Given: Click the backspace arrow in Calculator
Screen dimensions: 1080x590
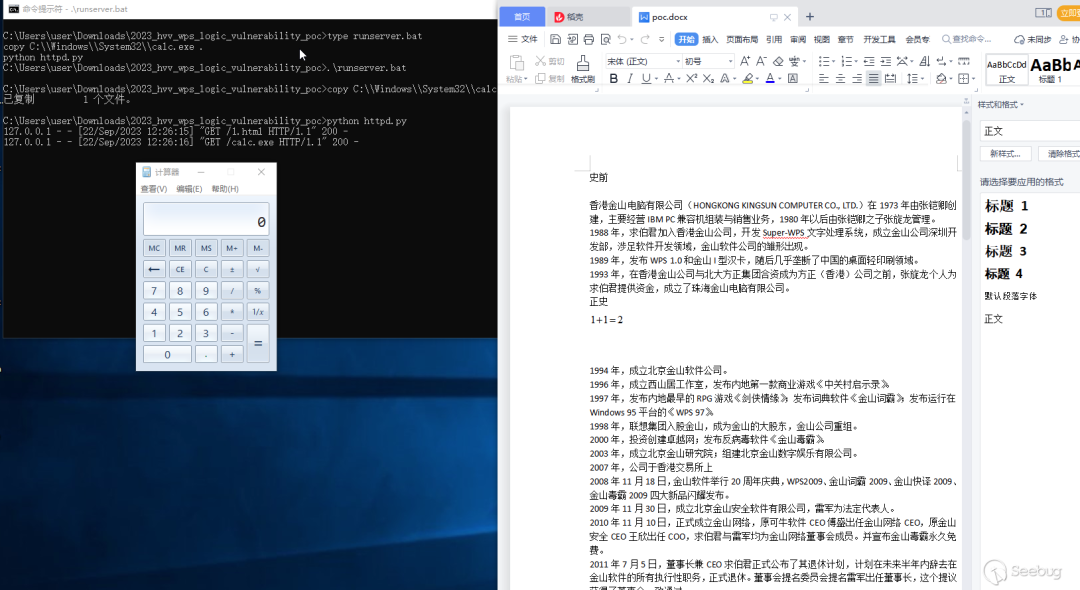Looking at the screenshot, I should click(x=154, y=269).
